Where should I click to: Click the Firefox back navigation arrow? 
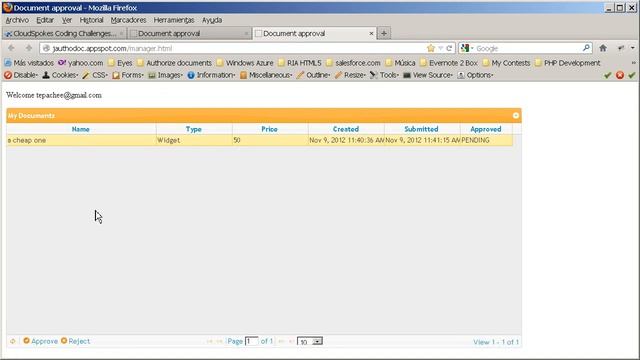tap(11, 48)
